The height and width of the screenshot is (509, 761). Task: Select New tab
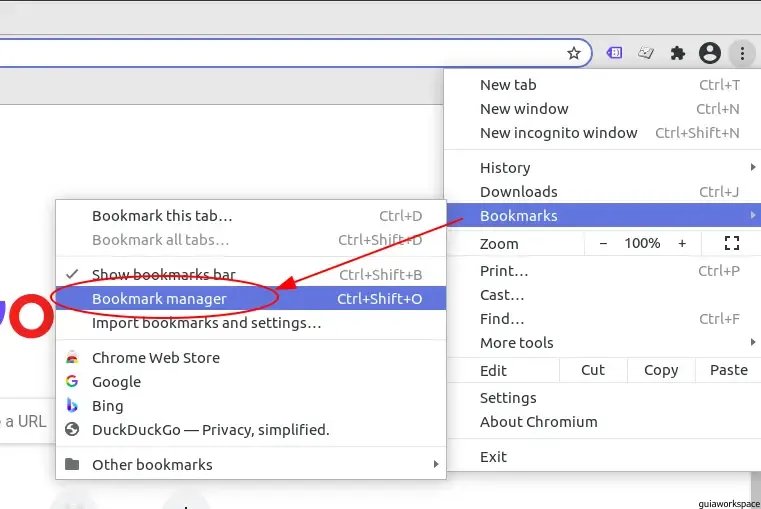pos(603,85)
